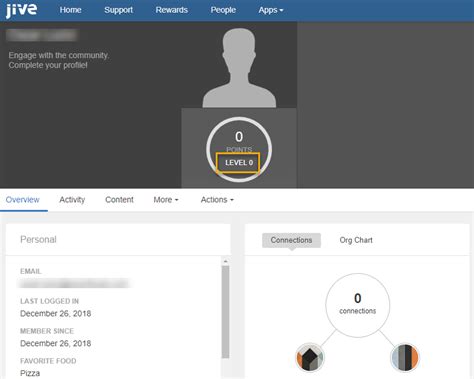Viewport: 474px width, 379px height.
Task: Click the Personal section heading
Action: [x=38, y=239]
